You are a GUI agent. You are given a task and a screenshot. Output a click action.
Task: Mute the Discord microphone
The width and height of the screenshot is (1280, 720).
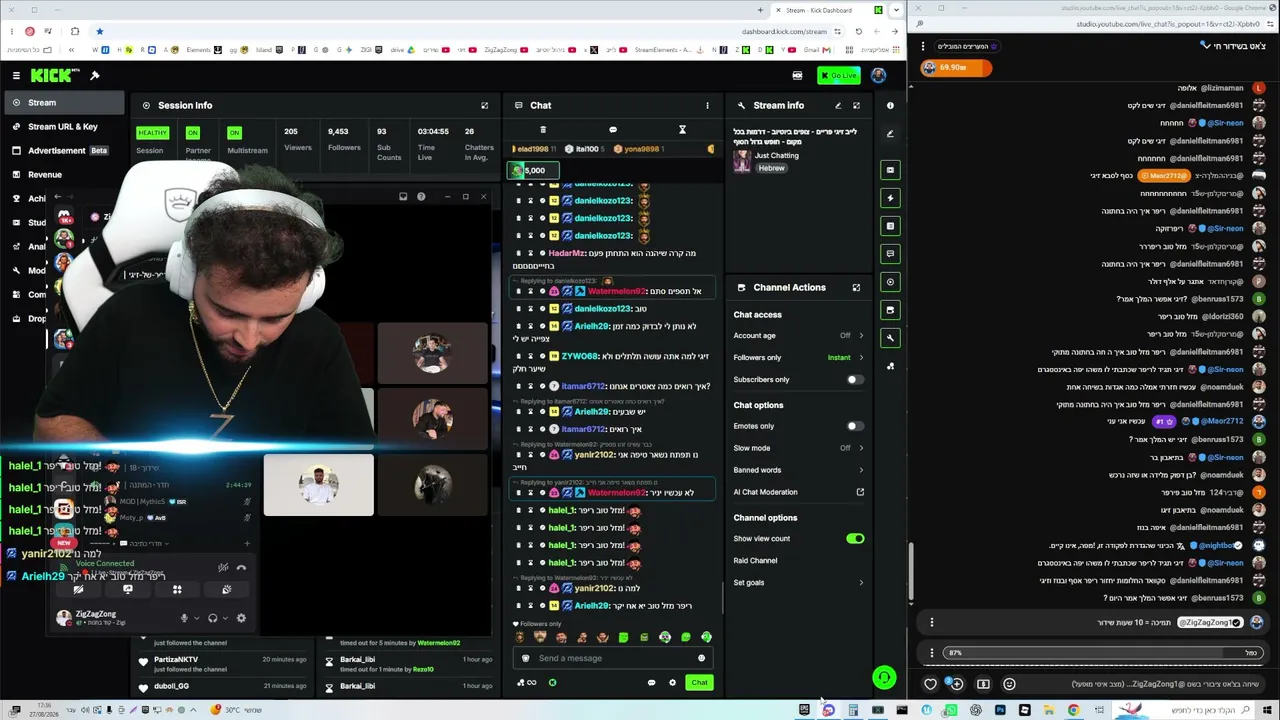point(184,618)
